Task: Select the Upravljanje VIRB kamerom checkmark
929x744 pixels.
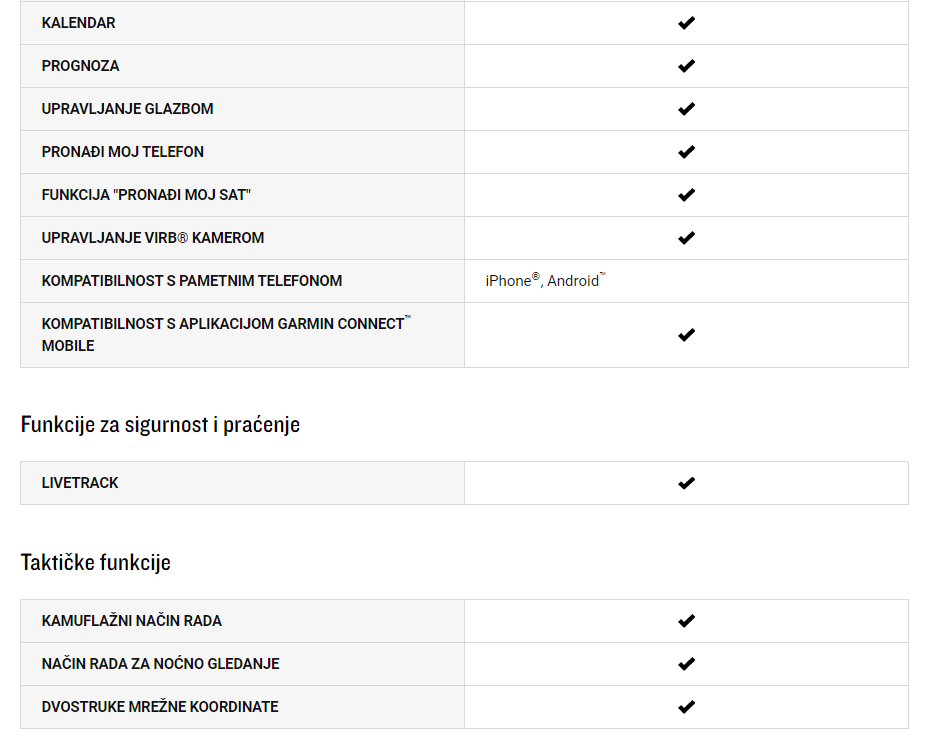Action: click(x=686, y=238)
